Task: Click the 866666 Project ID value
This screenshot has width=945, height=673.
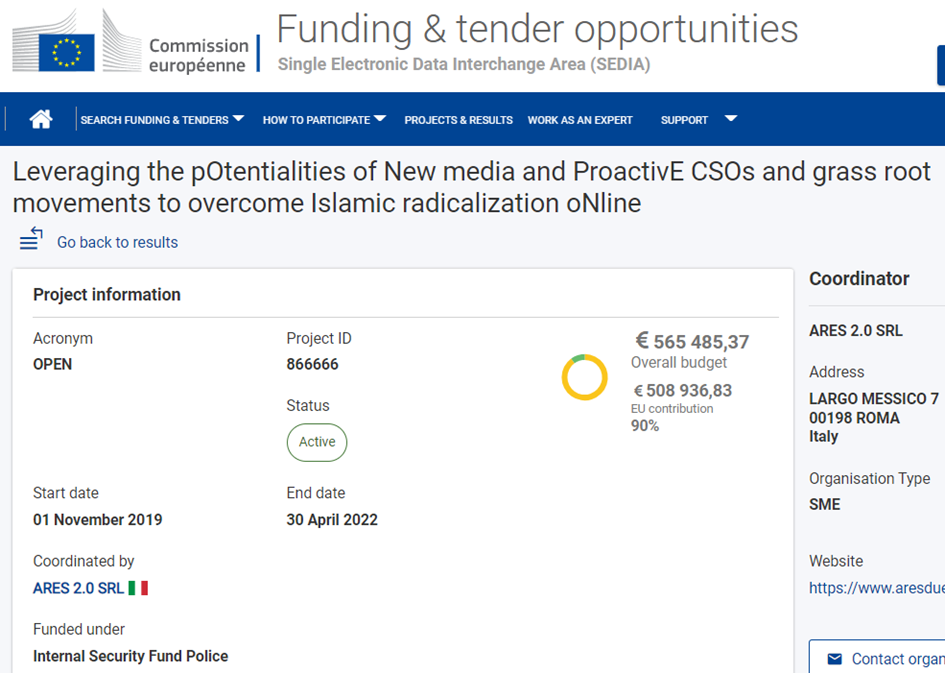Action: [312, 364]
